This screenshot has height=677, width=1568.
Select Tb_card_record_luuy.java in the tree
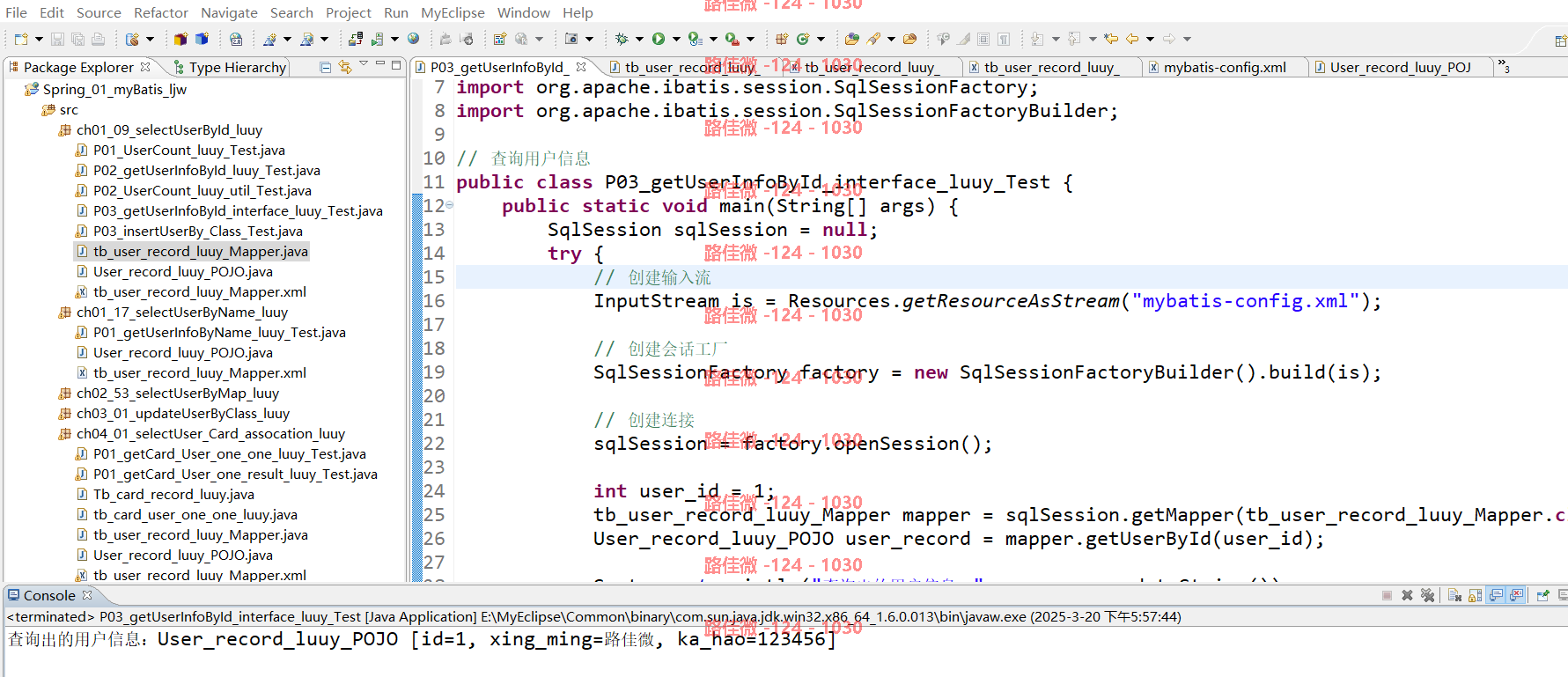[x=173, y=495]
